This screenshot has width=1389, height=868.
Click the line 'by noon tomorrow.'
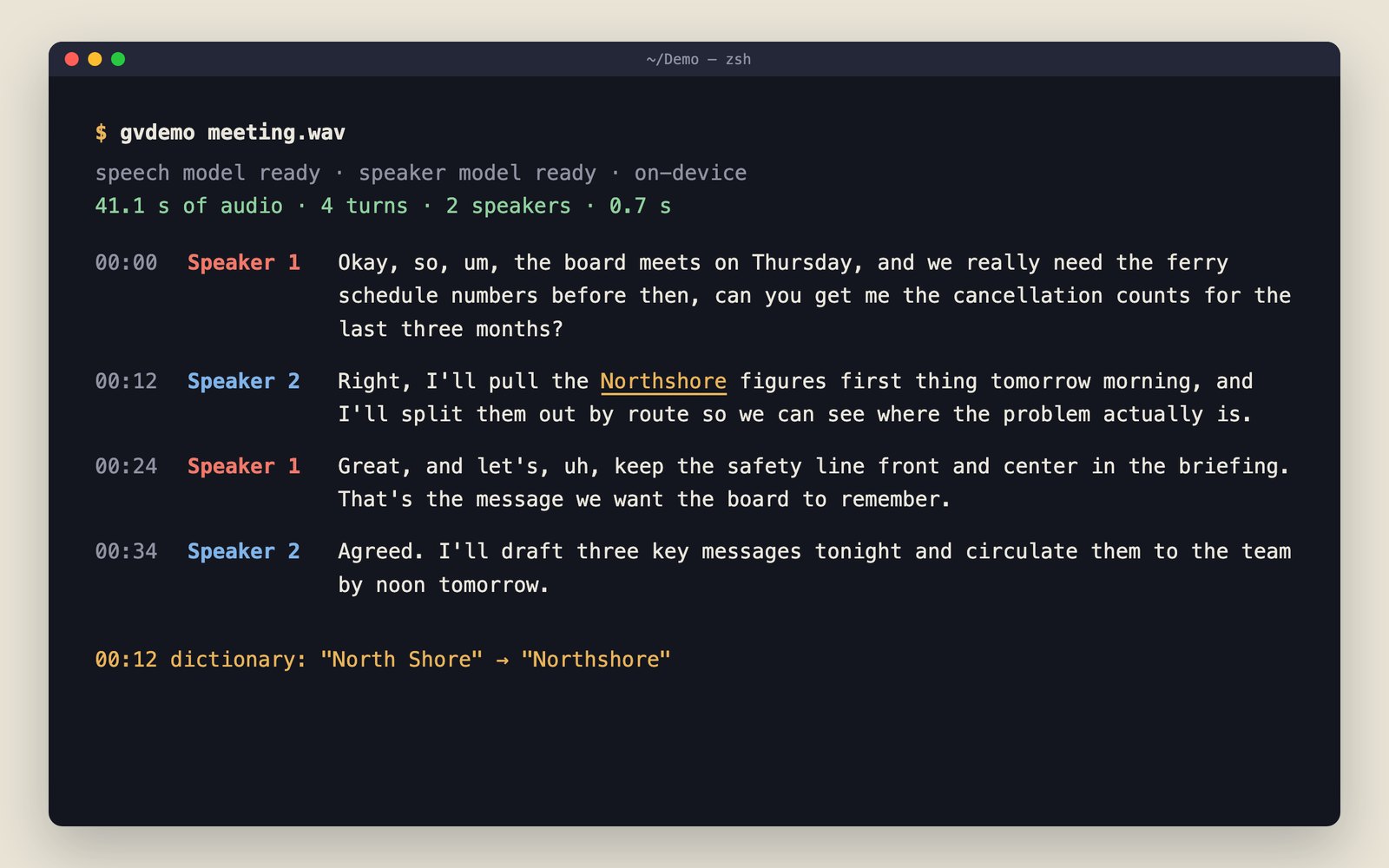pos(444,585)
